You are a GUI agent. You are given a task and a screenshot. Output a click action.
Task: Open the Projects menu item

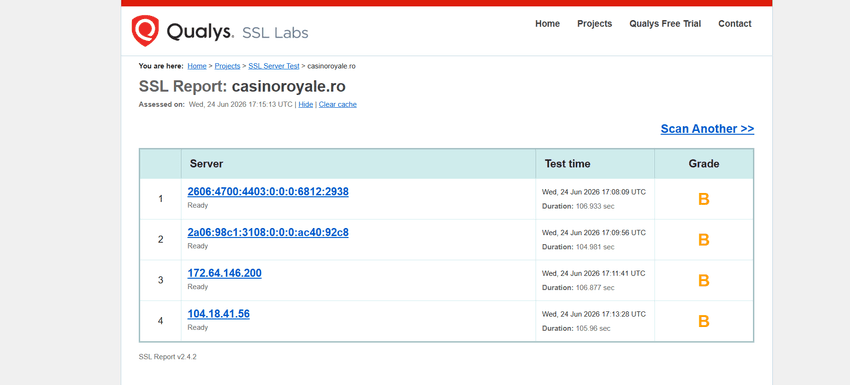[595, 24]
